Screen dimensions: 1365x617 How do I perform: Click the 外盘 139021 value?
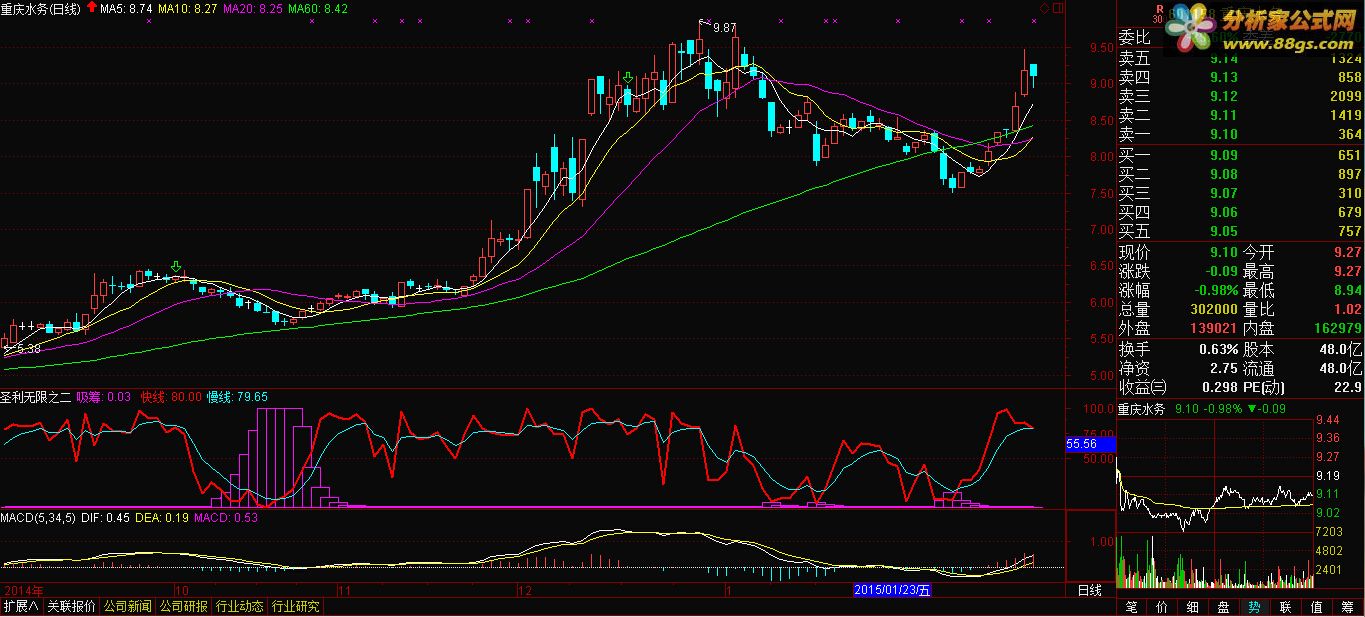[1211, 328]
